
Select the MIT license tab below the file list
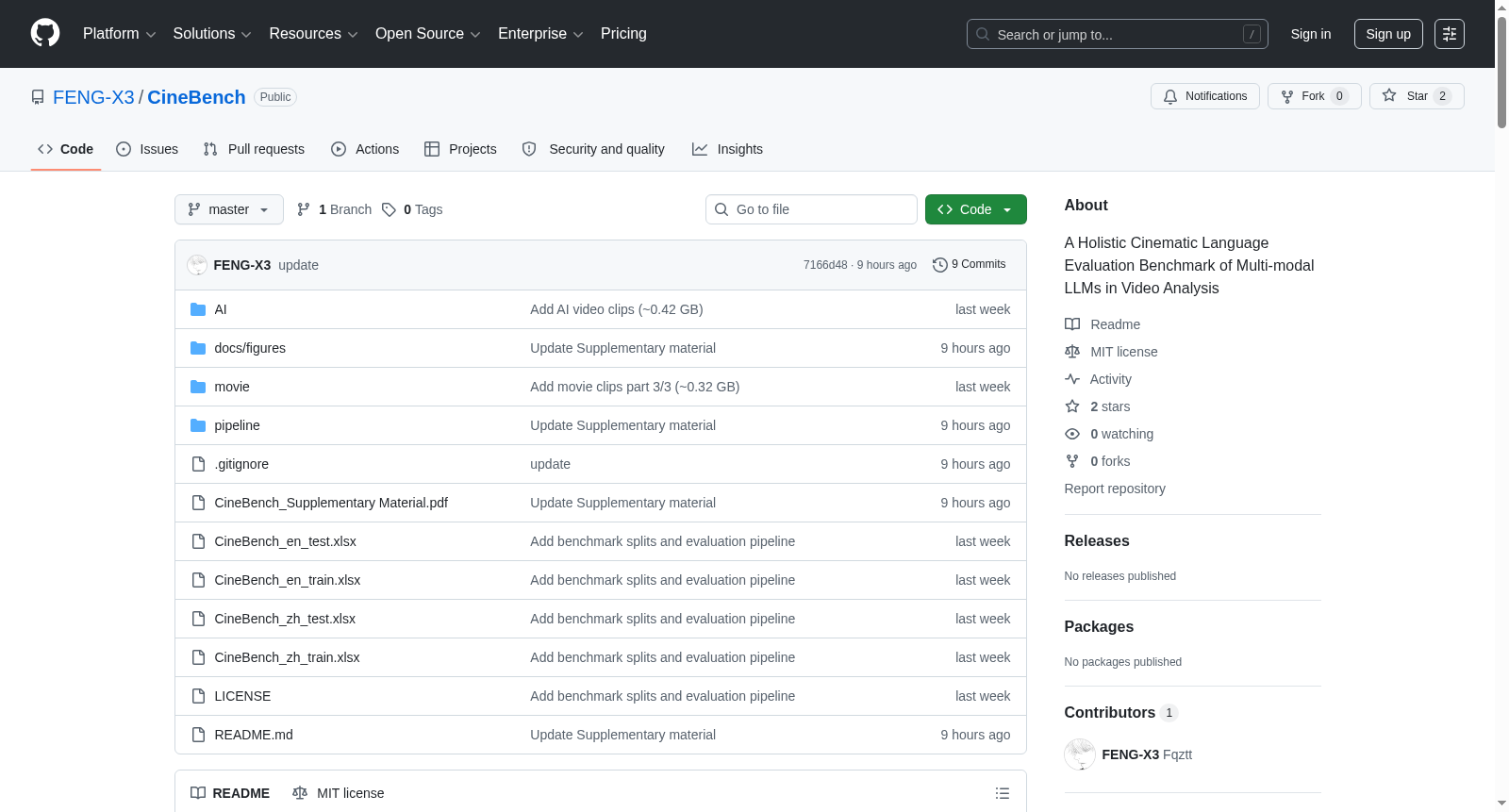click(339, 793)
